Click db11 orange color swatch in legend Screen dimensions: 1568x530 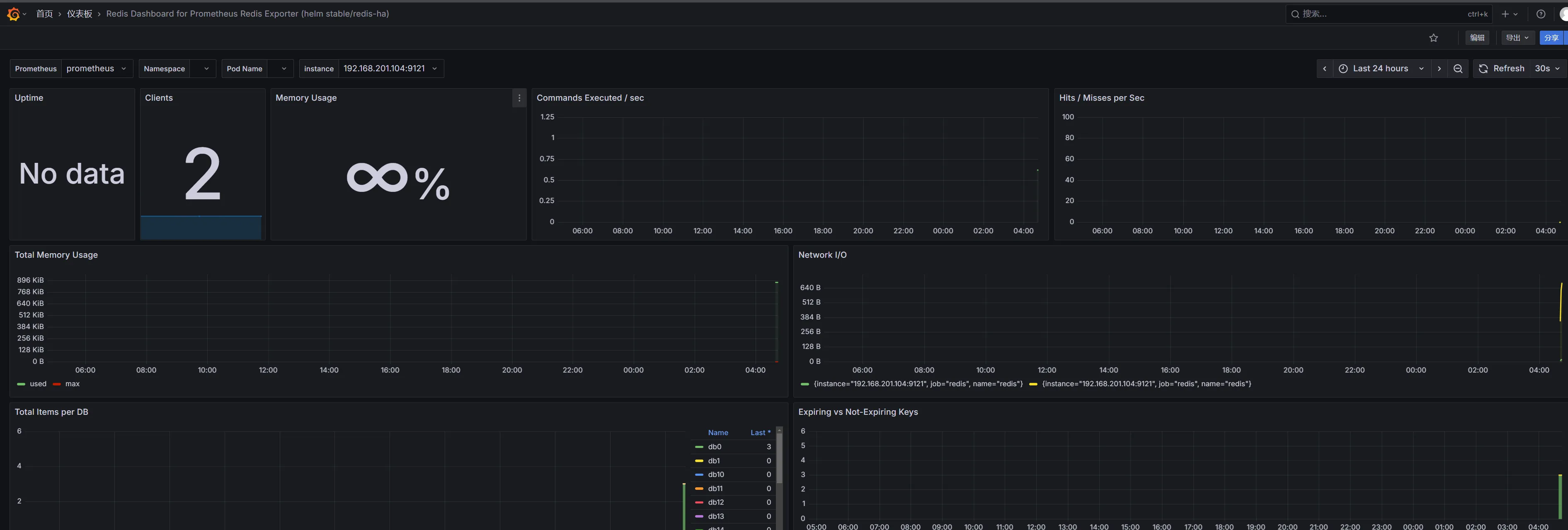tap(699, 489)
